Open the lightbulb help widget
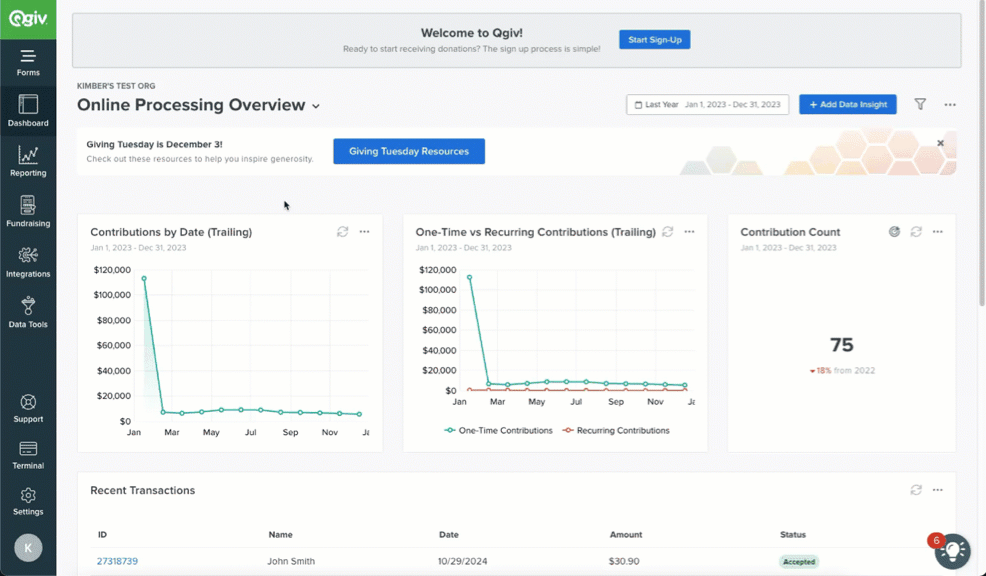Viewport: 986px width, 576px height. coord(952,551)
